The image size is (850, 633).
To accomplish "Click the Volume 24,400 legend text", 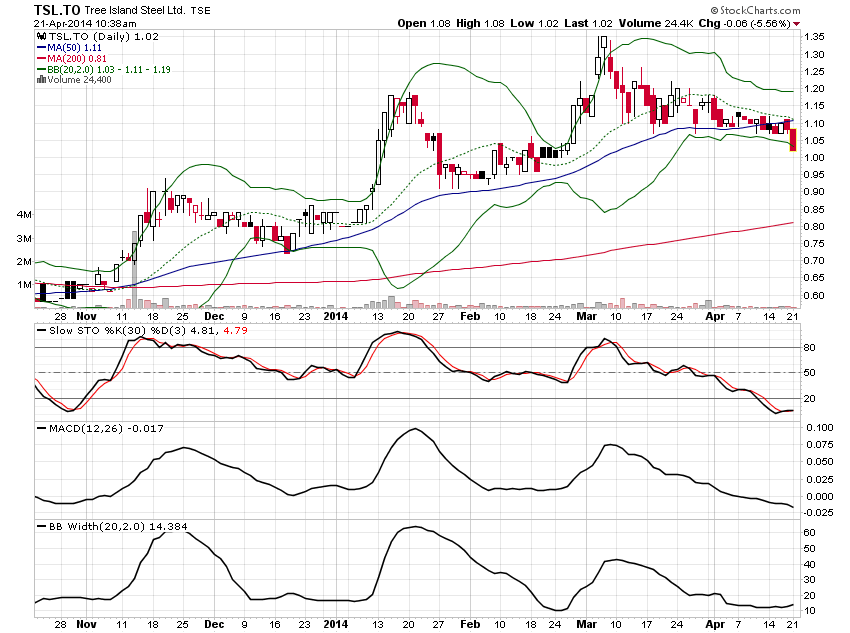I will tap(79, 80).
